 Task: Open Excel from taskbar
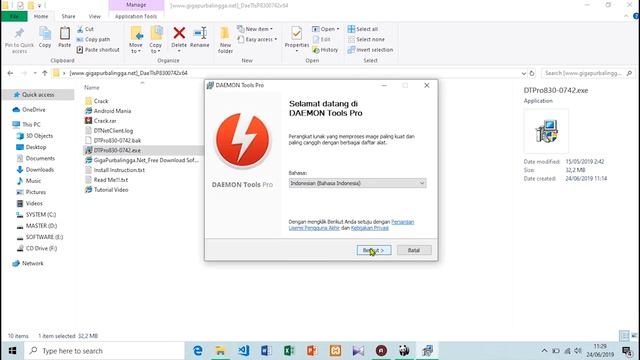[x=289, y=351]
